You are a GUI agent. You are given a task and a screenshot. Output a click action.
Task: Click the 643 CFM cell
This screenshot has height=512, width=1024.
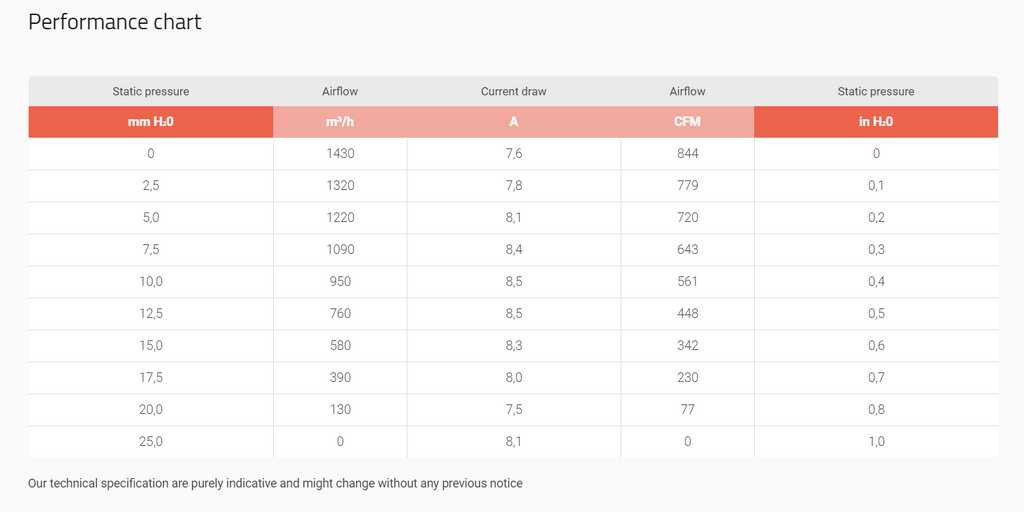click(x=687, y=249)
